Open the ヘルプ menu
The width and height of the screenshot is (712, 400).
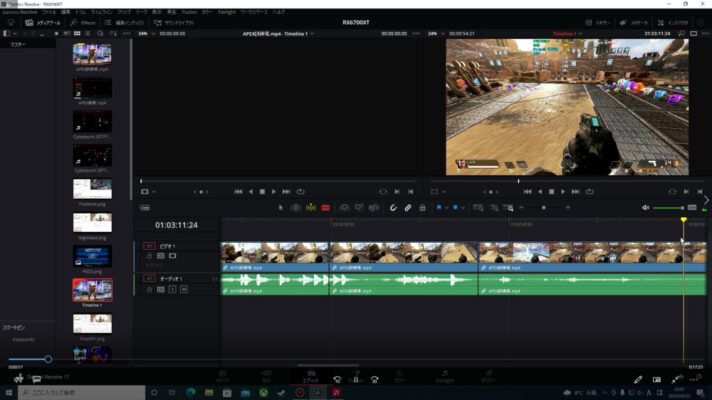(x=278, y=12)
